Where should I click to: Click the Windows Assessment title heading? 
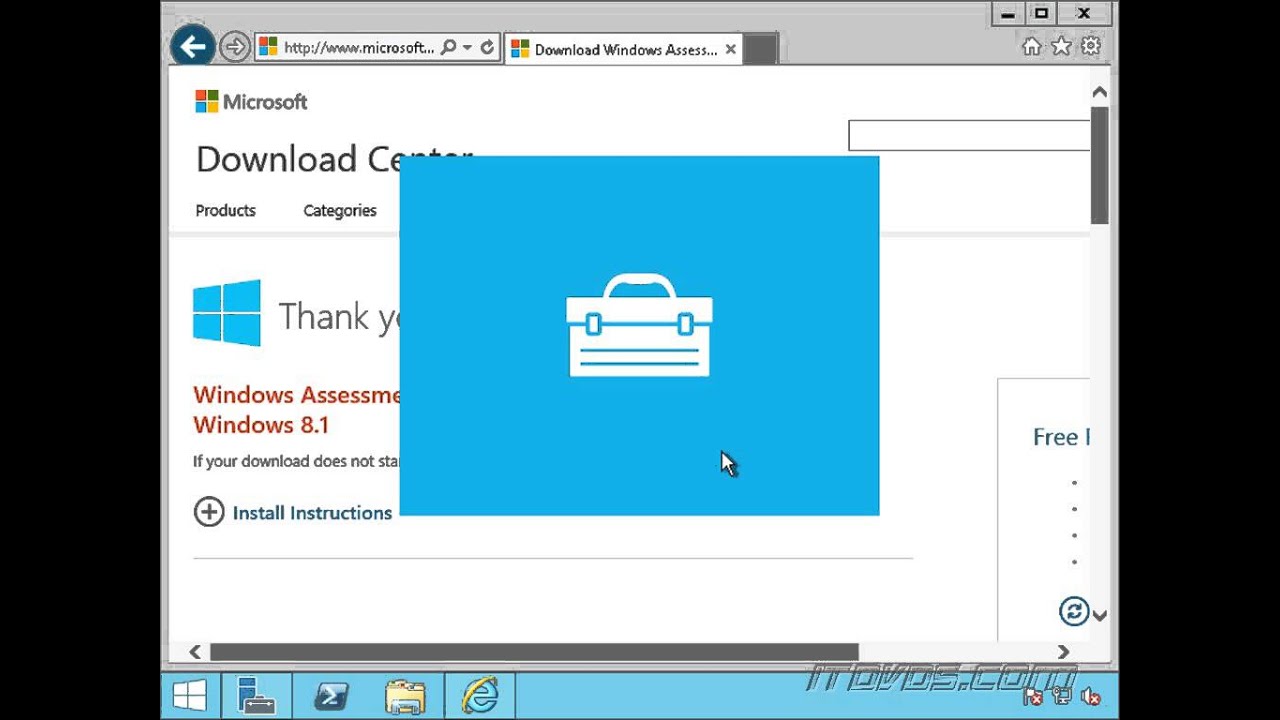296,409
